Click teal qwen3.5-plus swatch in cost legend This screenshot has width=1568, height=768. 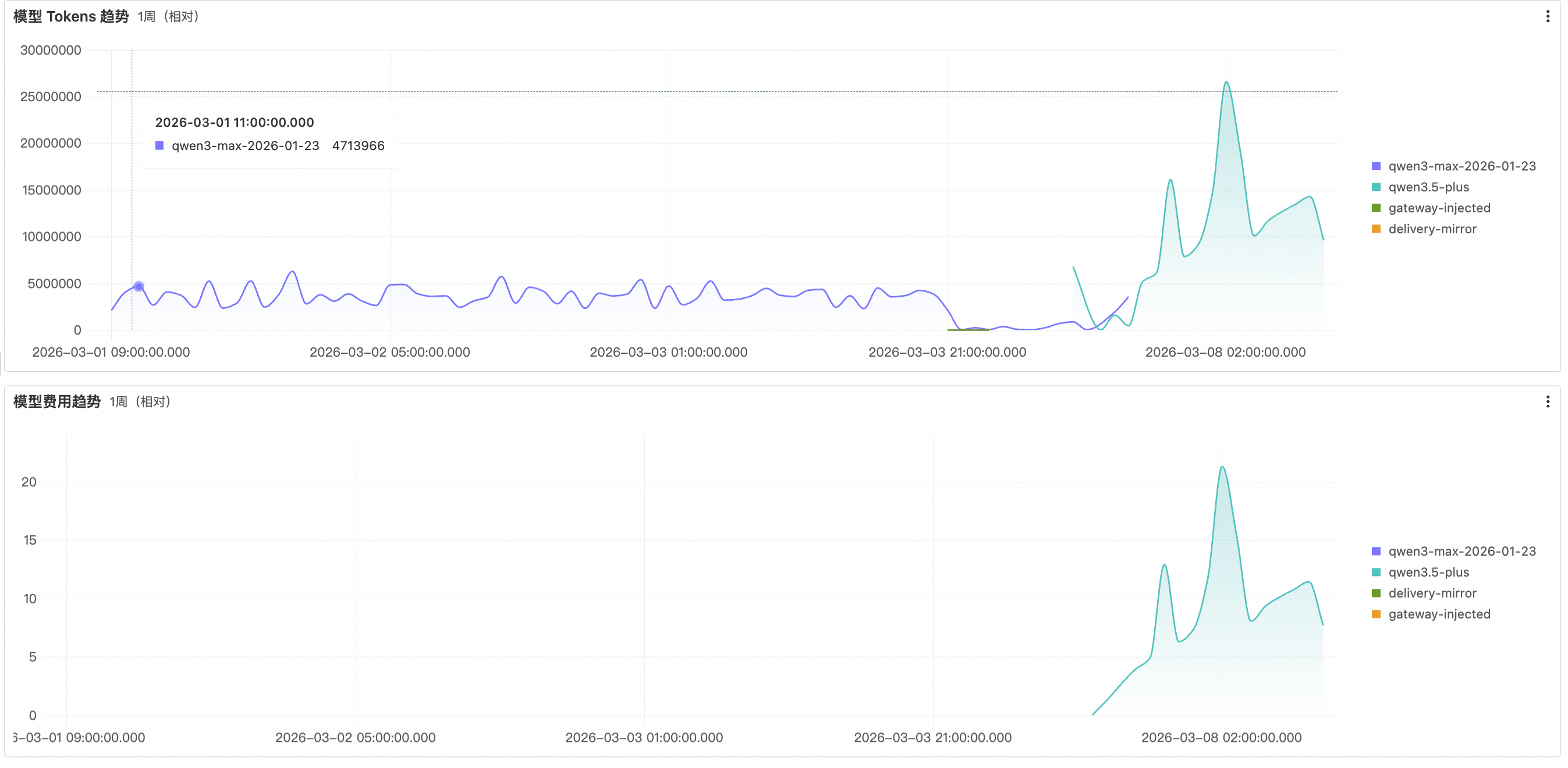coord(1376,573)
